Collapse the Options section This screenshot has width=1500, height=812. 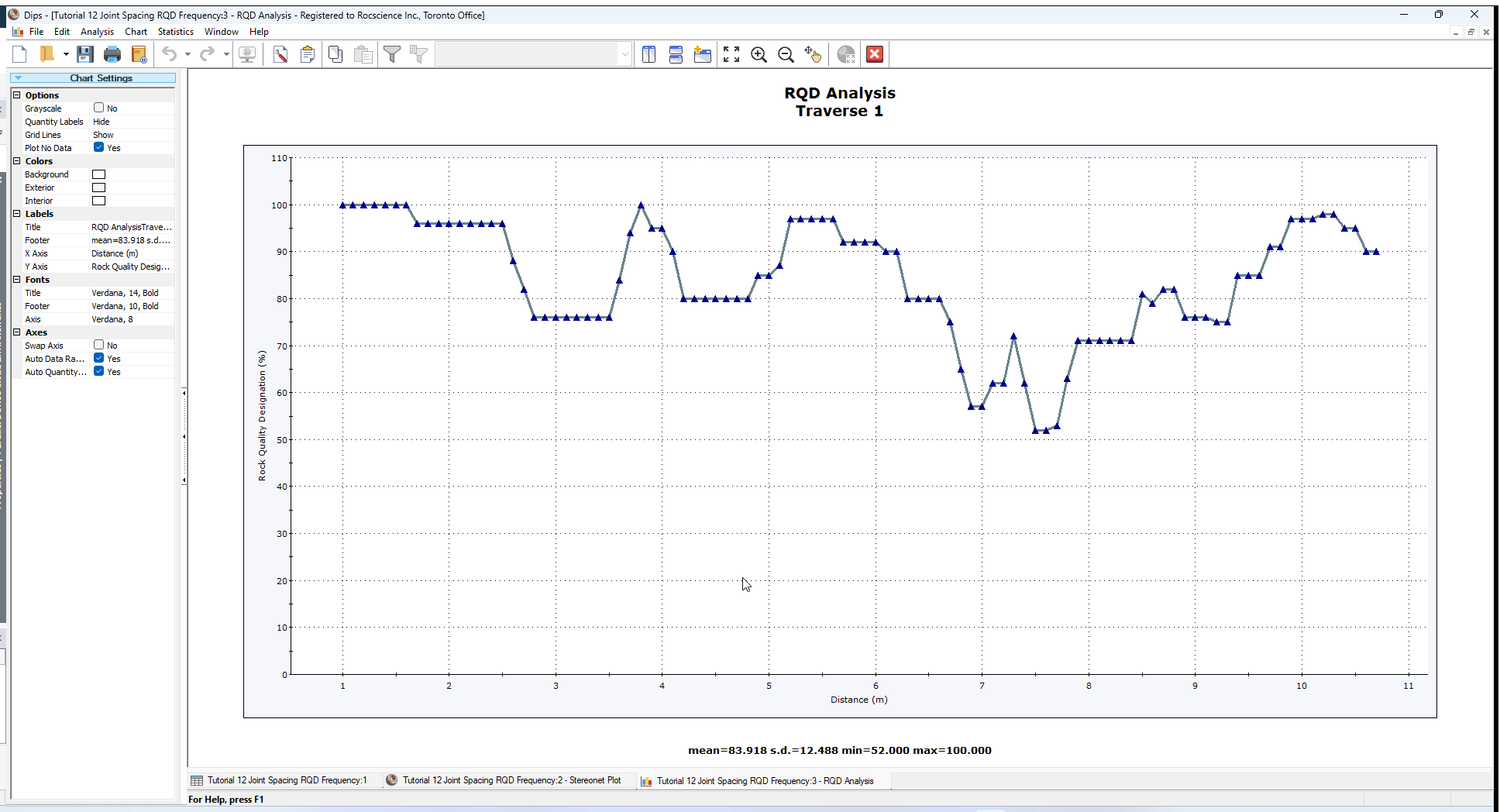click(17, 95)
